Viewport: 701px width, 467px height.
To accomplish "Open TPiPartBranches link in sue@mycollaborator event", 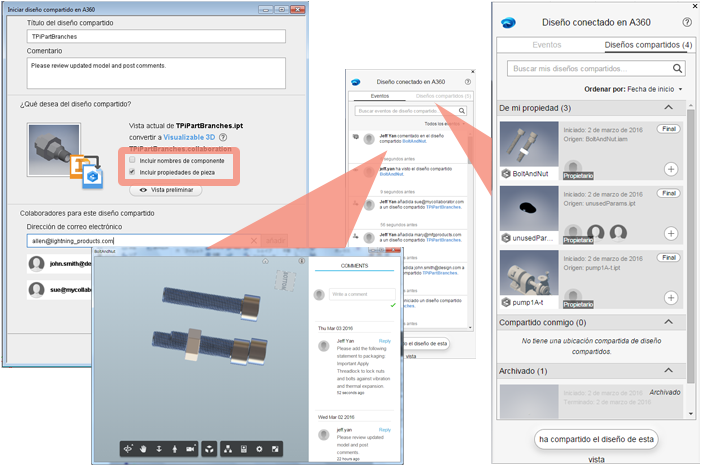I will tap(443, 207).
